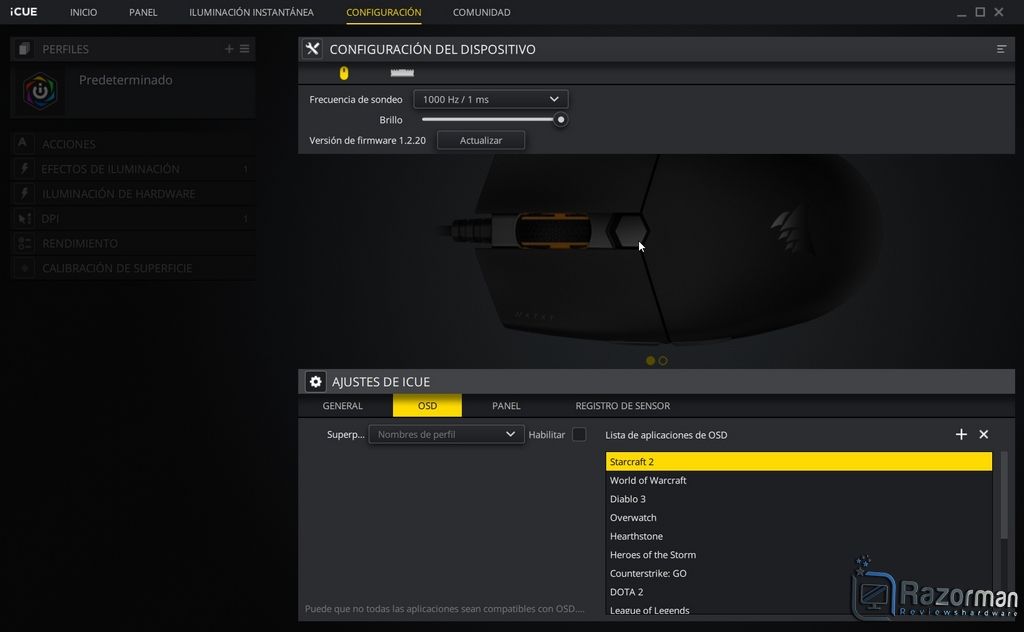
Task: Go to the INICIO menu
Action: coord(84,12)
